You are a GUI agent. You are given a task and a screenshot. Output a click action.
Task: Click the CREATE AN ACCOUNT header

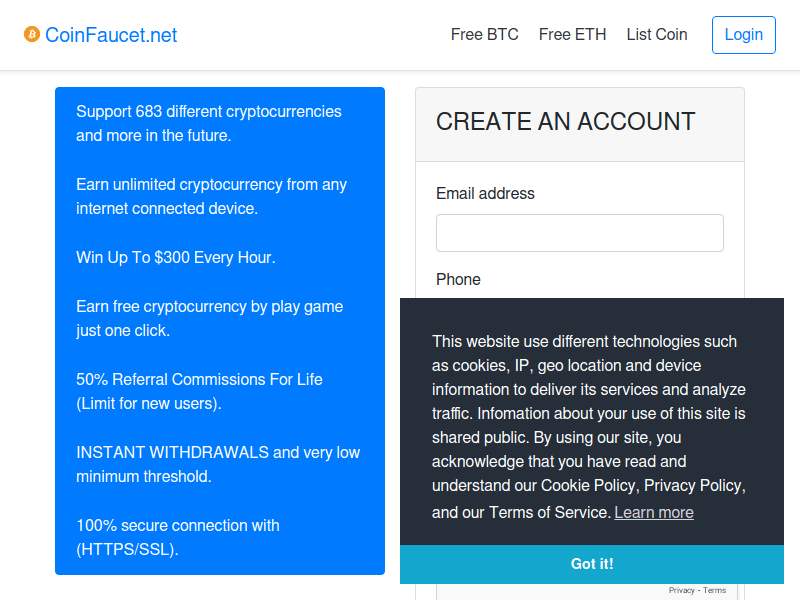pos(566,122)
